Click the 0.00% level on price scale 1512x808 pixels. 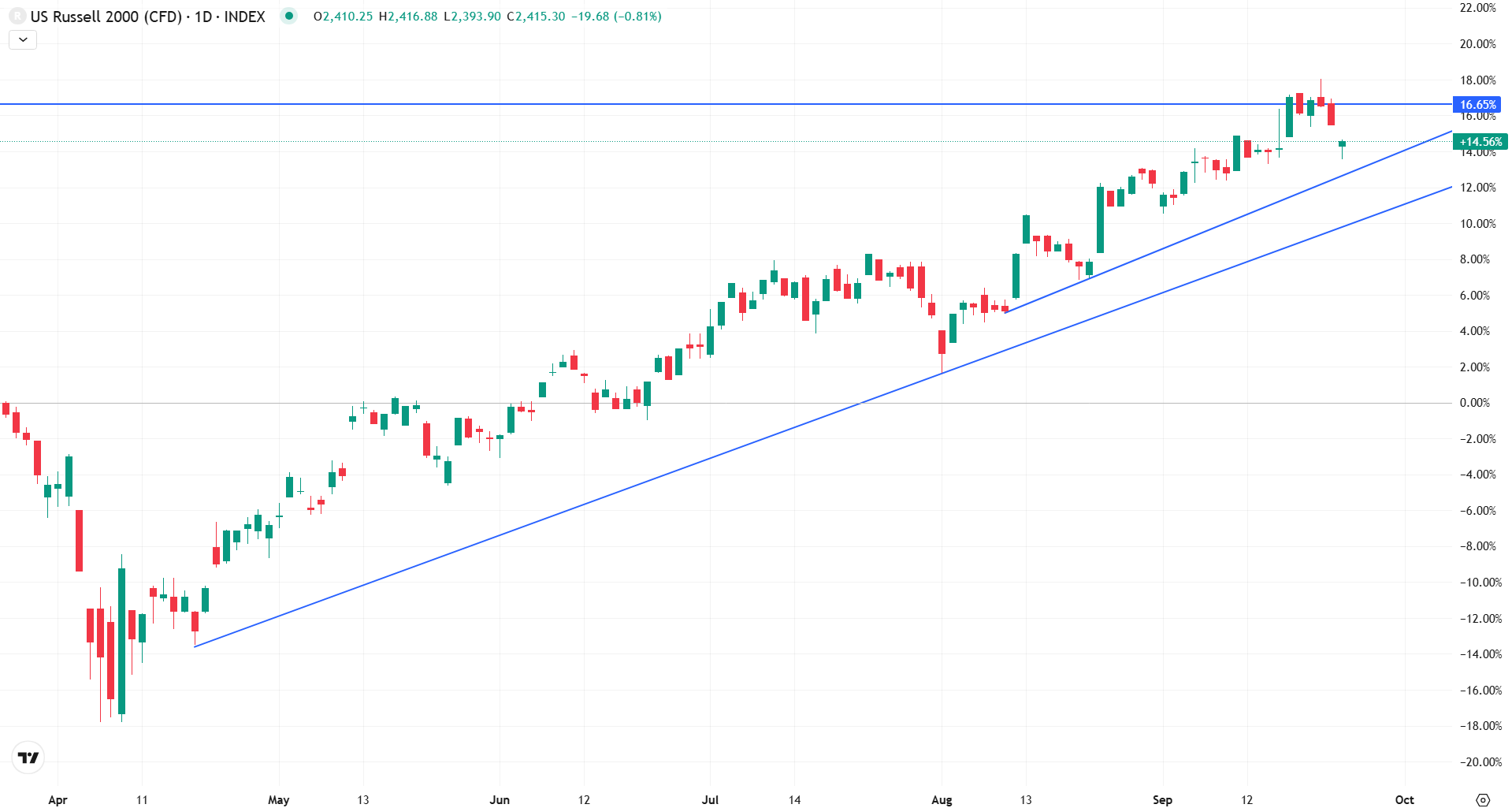click(1474, 403)
